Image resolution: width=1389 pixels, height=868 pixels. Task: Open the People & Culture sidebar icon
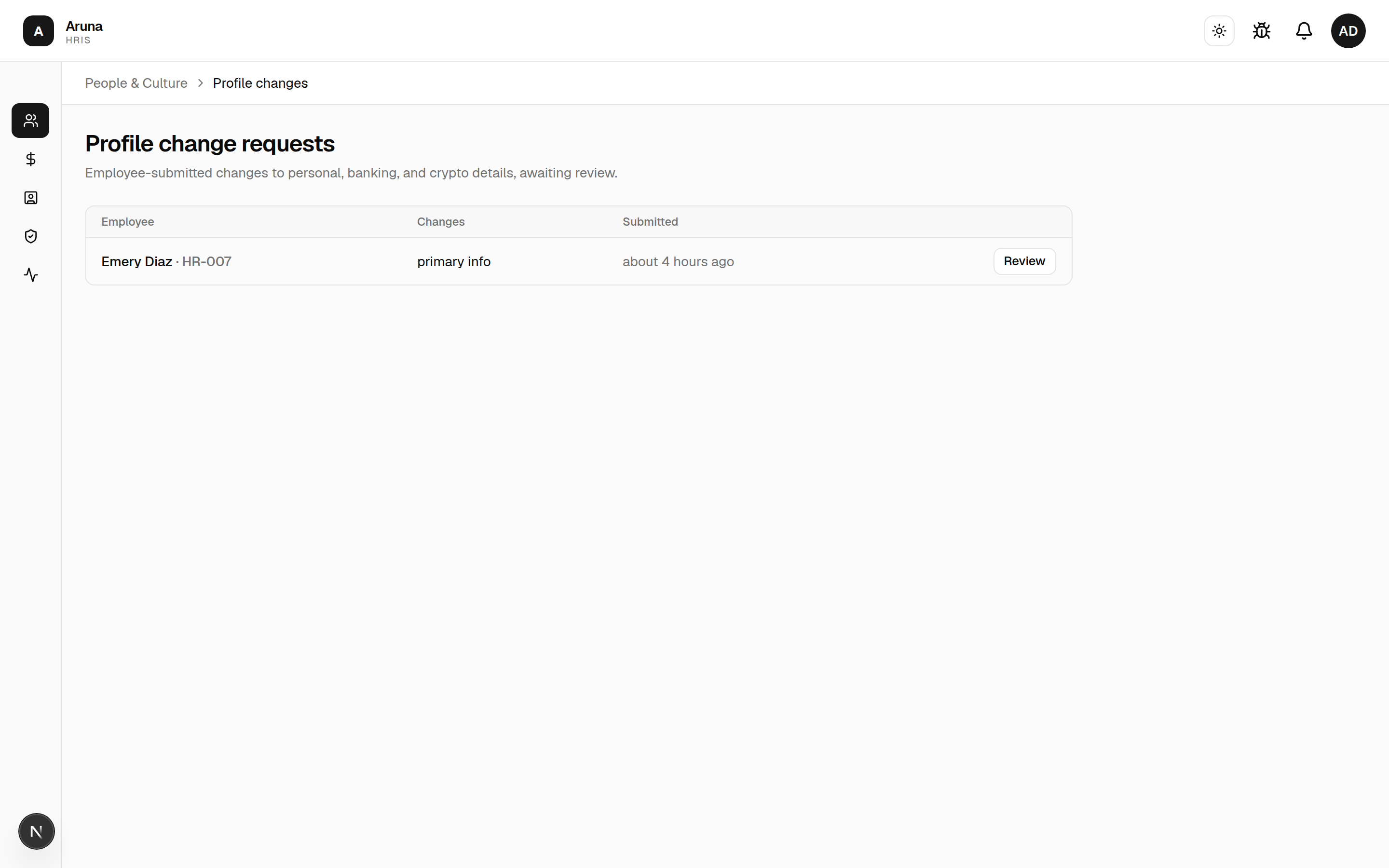pyautogui.click(x=30, y=121)
